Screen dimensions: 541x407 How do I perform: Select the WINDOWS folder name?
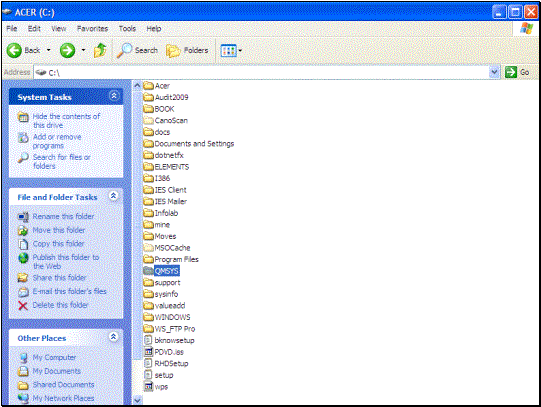click(x=173, y=317)
